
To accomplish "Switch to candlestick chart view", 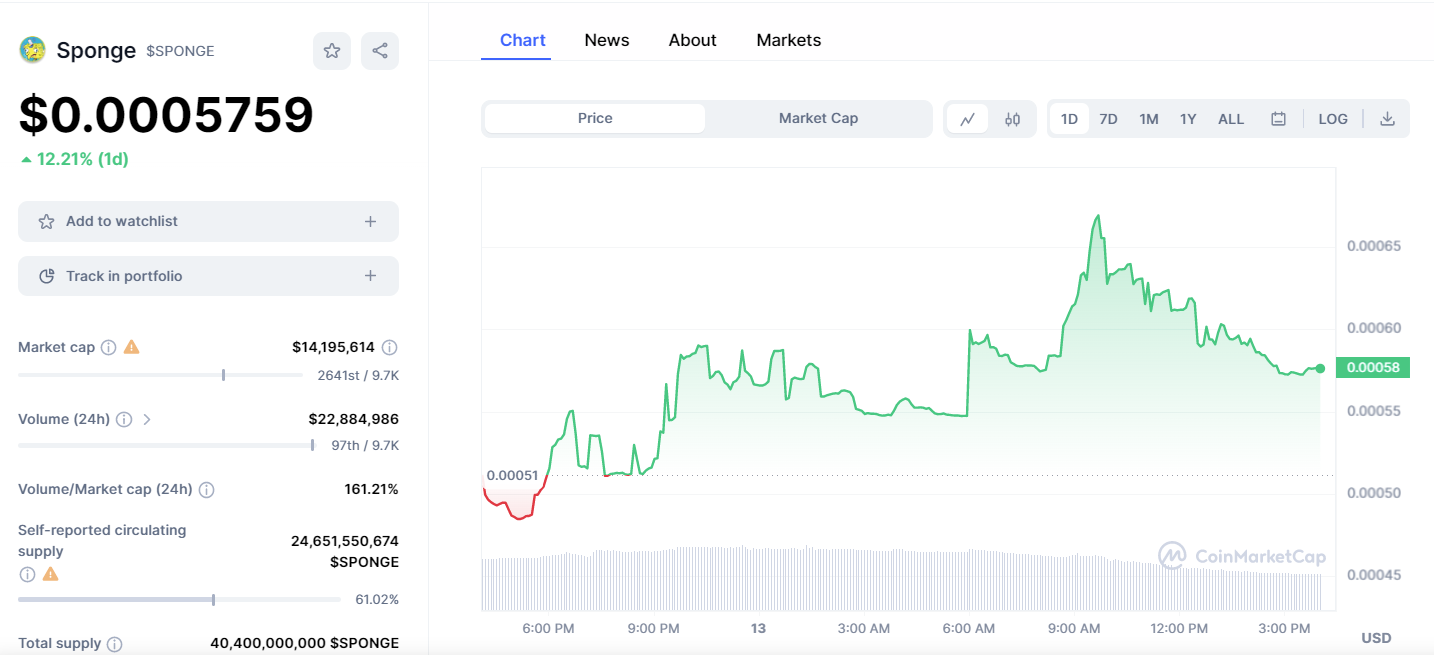I will click(x=1012, y=119).
